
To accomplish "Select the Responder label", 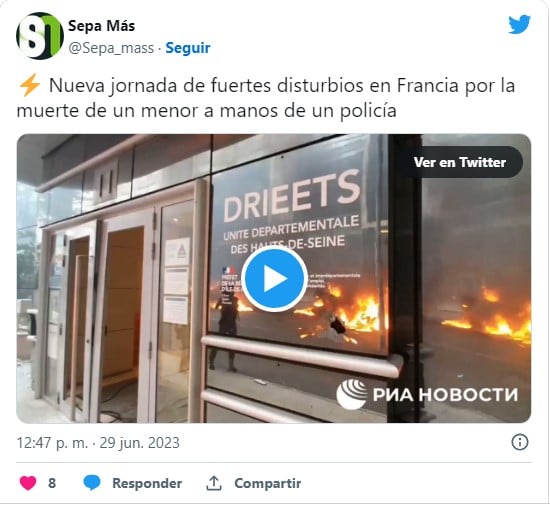I will point(147,484).
